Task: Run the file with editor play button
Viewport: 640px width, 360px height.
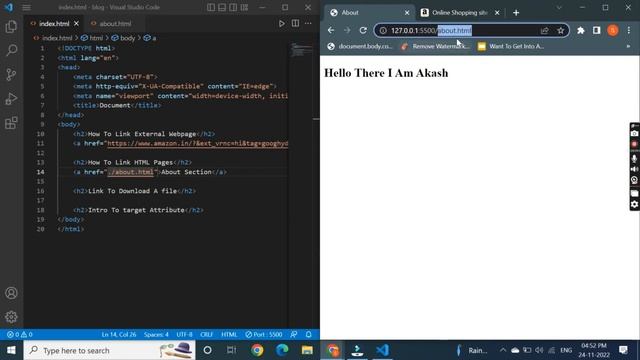Action: click(282, 24)
